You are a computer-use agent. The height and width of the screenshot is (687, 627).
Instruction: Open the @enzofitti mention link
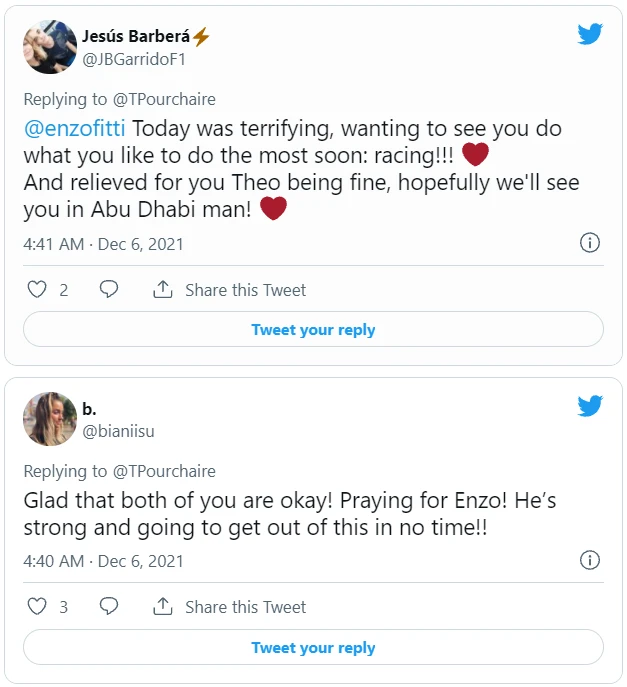click(75, 129)
